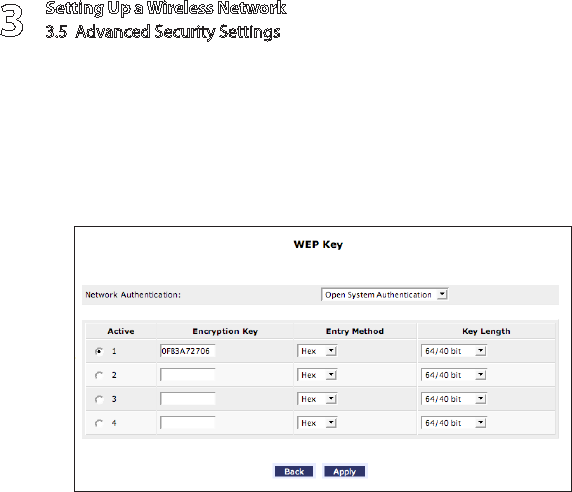Click the Apply button
The image size is (572, 492).
(x=344, y=472)
